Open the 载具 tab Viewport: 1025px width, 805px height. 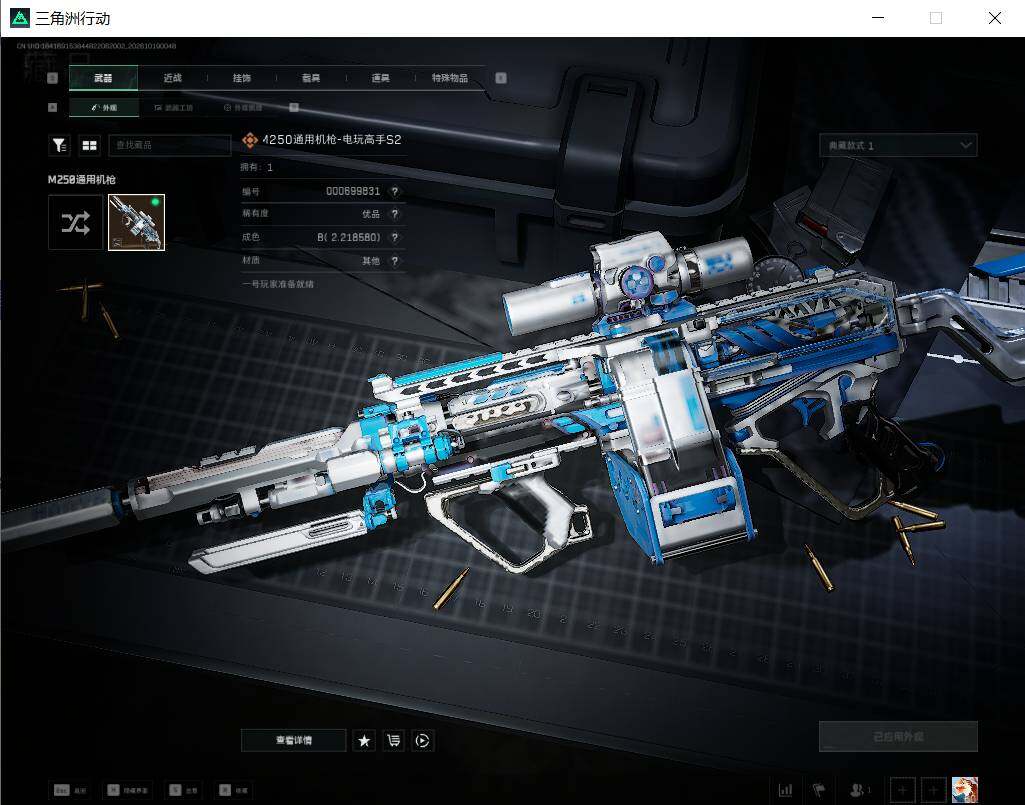(311, 78)
